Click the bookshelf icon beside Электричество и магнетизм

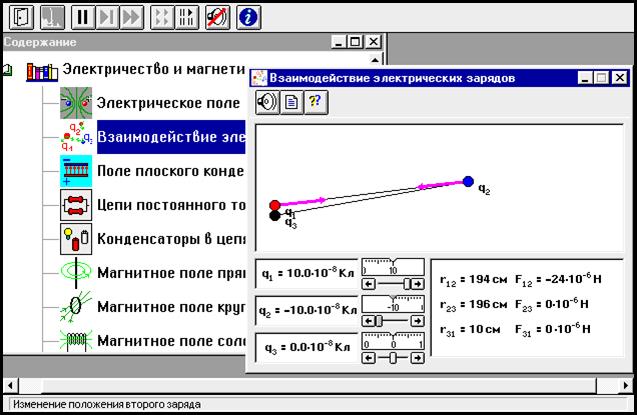(42, 72)
